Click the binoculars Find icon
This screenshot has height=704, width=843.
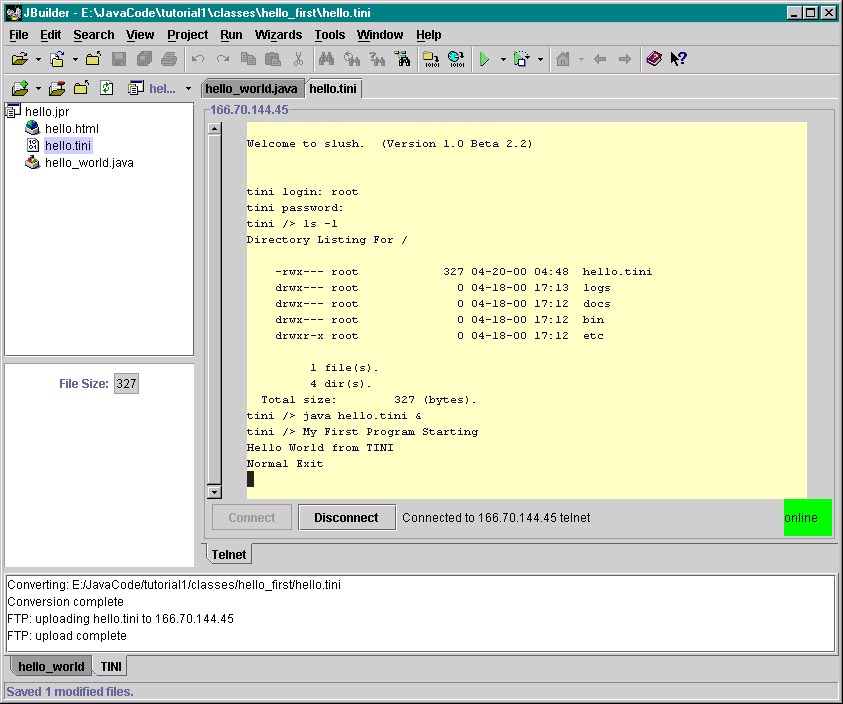coord(326,59)
